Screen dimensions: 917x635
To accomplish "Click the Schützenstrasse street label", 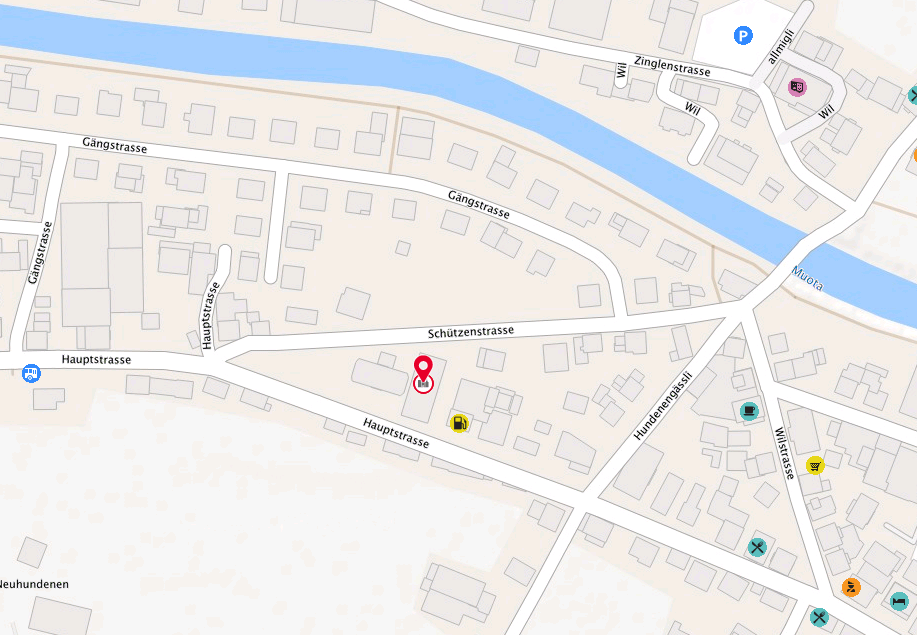I will pyautogui.click(x=471, y=332).
